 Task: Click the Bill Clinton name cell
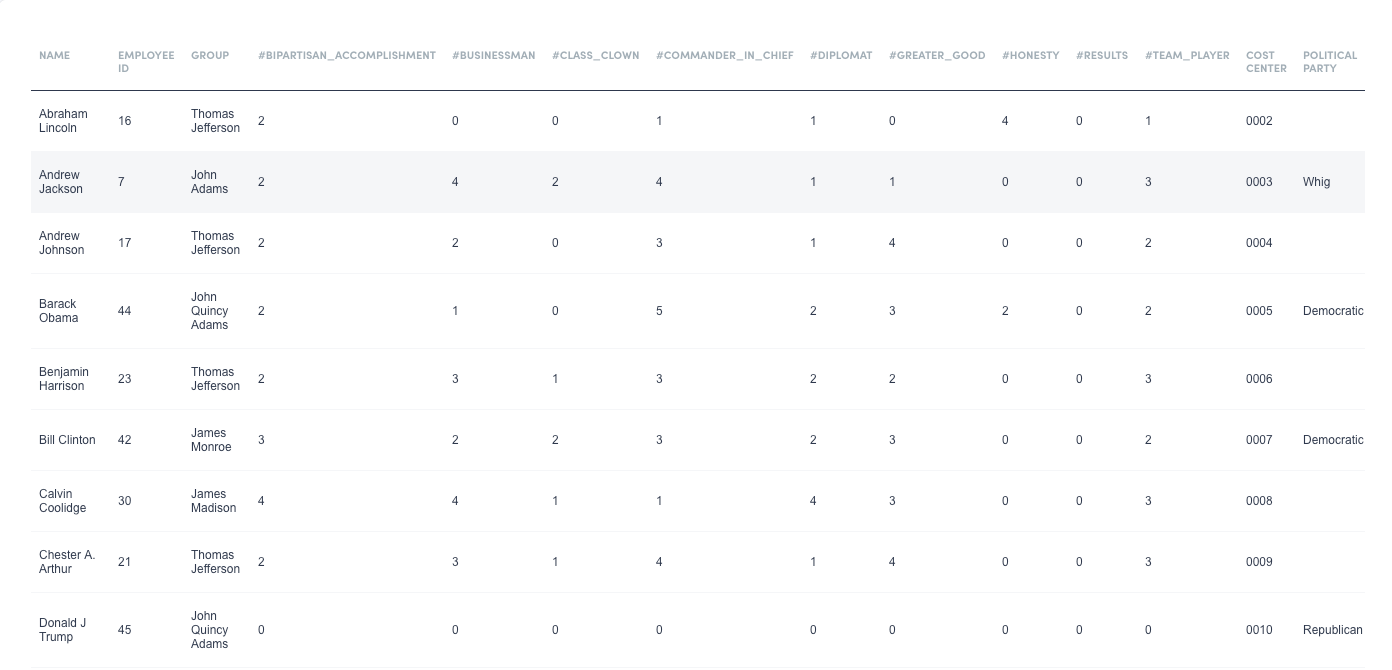67,440
